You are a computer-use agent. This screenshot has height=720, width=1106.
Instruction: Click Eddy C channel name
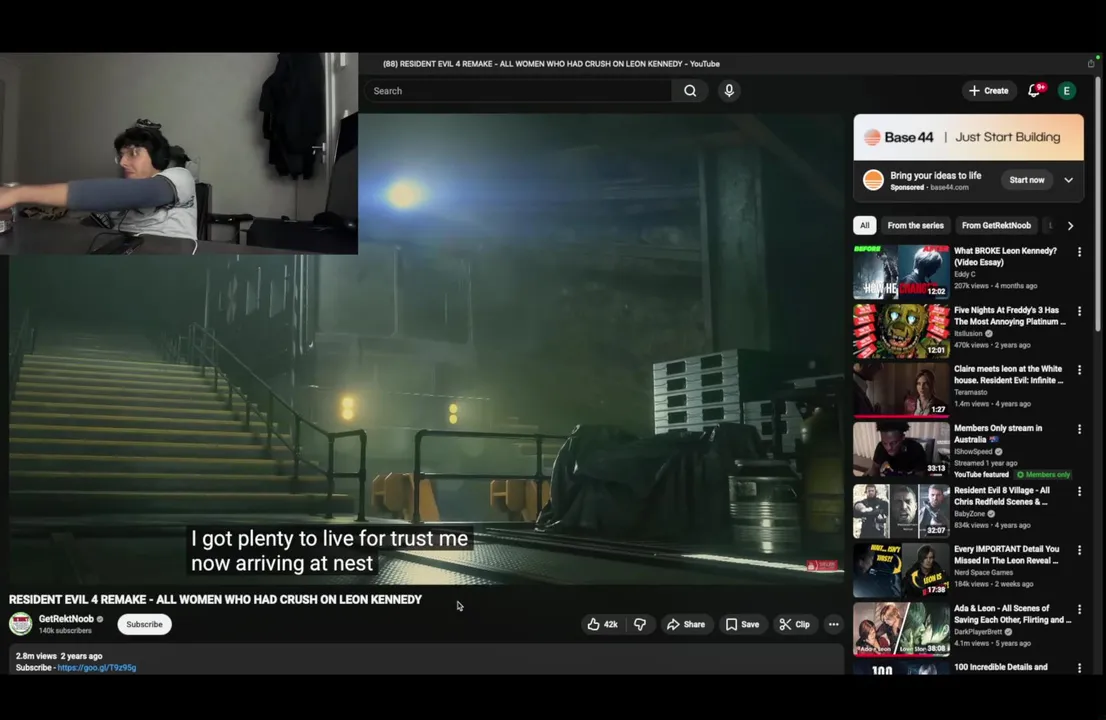(964, 274)
